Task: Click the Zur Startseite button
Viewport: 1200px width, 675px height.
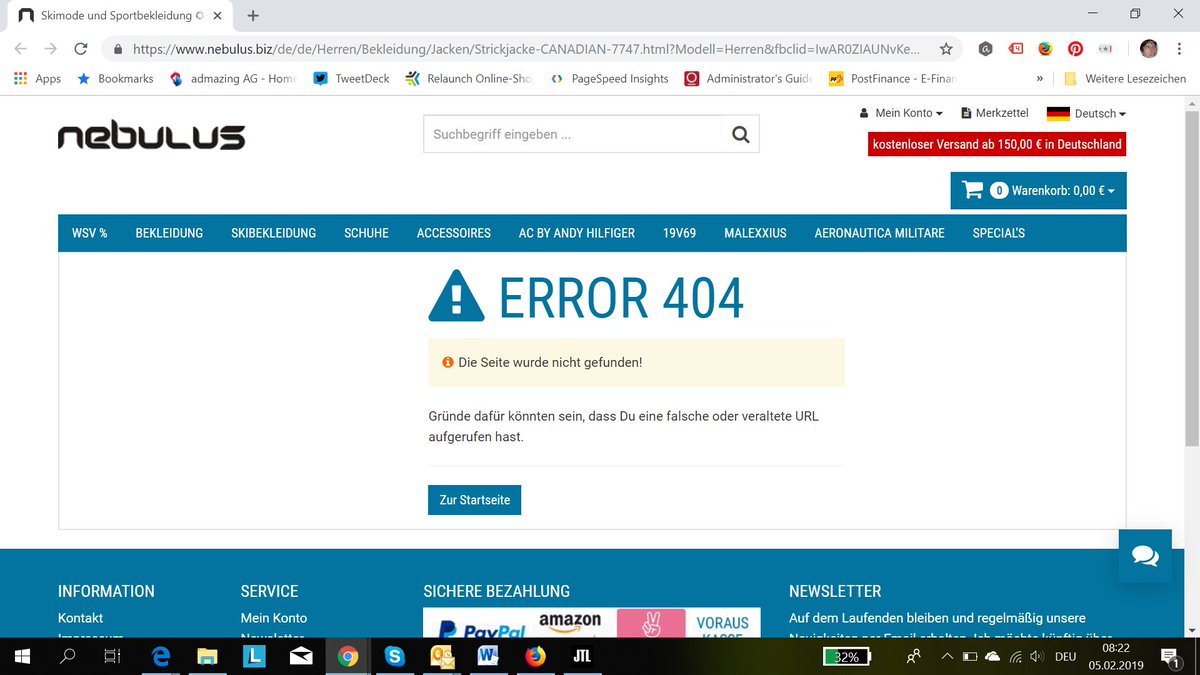Action: pyautogui.click(x=475, y=500)
